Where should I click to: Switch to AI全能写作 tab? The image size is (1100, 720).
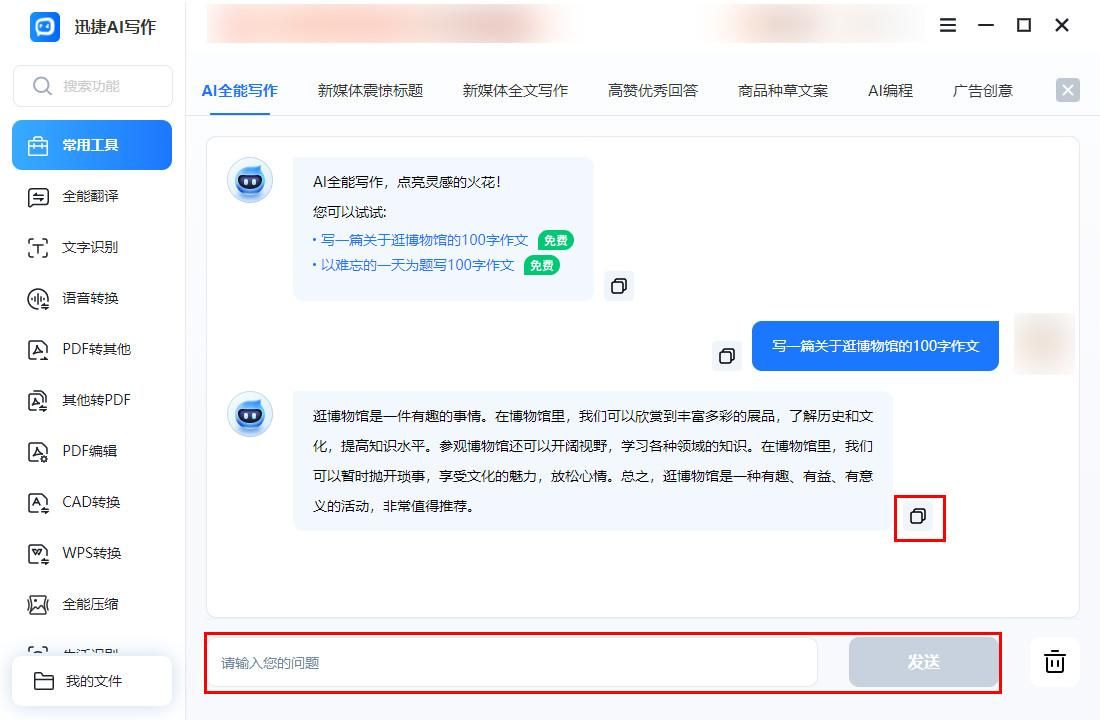click(x=239, y=91)
